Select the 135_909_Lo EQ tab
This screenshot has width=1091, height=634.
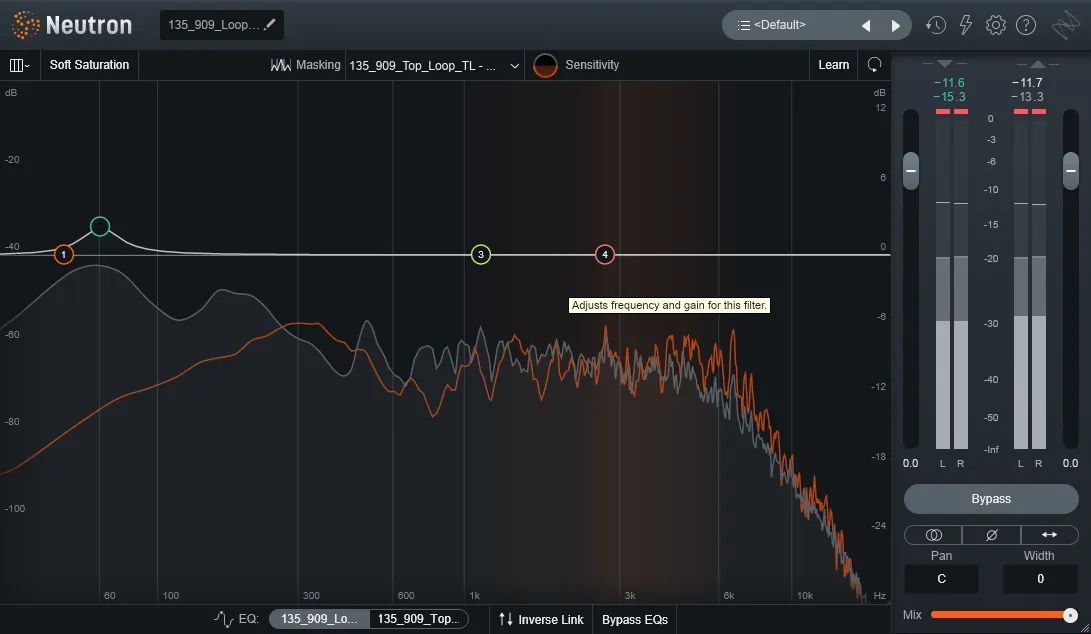pos(319,619)
